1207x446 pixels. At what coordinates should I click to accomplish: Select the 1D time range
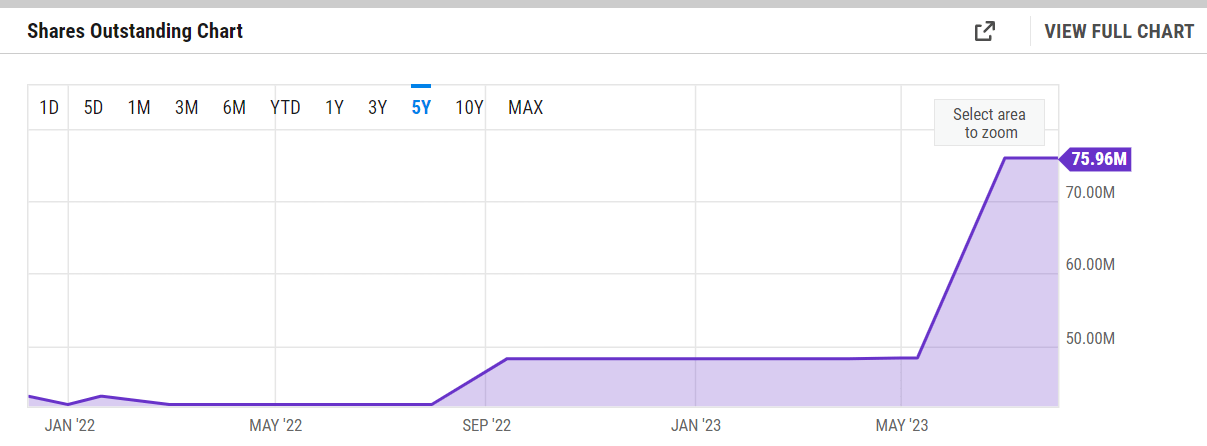pos(49,107)
